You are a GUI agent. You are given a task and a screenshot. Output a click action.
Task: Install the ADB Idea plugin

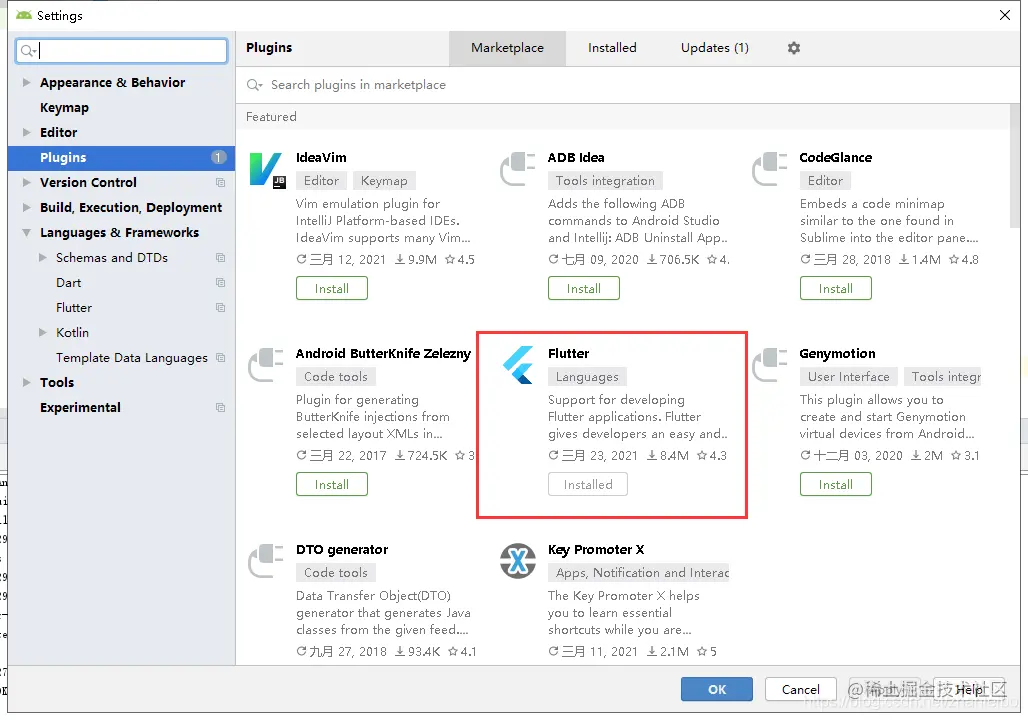pos(583,289)
